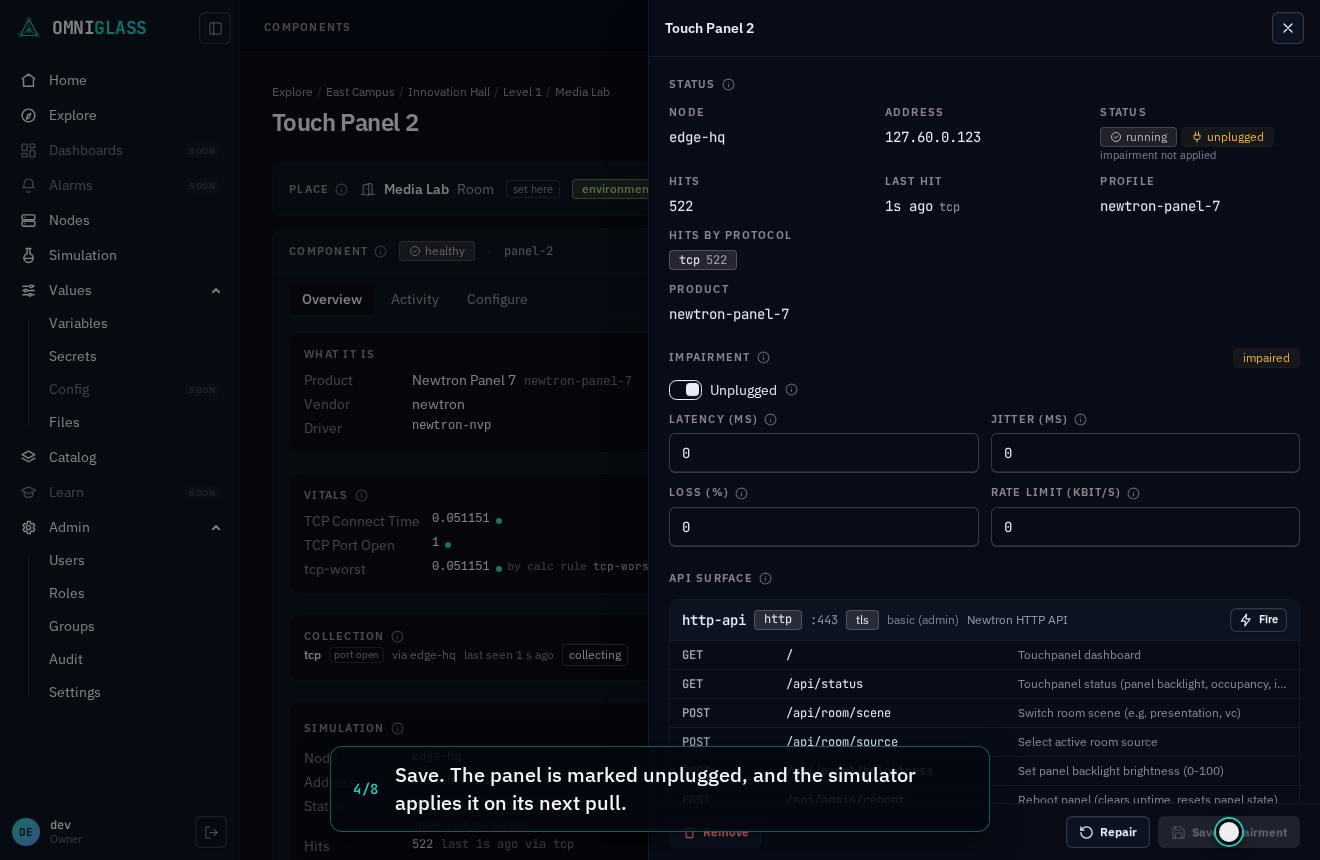The width and height of the screenshot is (1320, 860).
Task: Open Variables in the sidebar
Action: click(78, 323)
